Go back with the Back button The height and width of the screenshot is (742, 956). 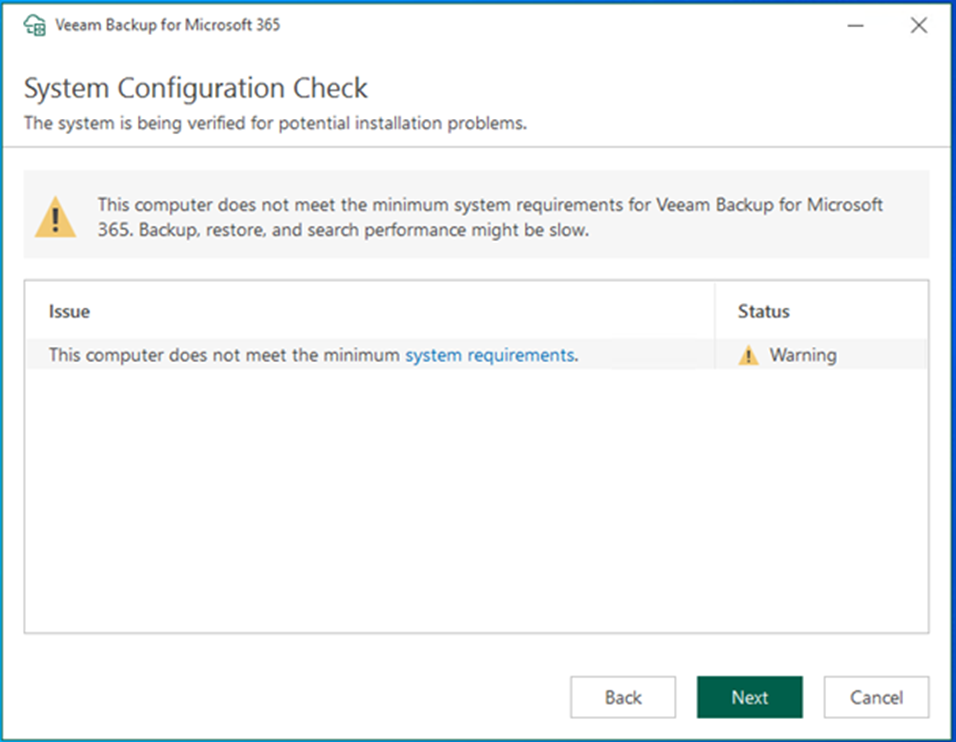pos(623,697)
